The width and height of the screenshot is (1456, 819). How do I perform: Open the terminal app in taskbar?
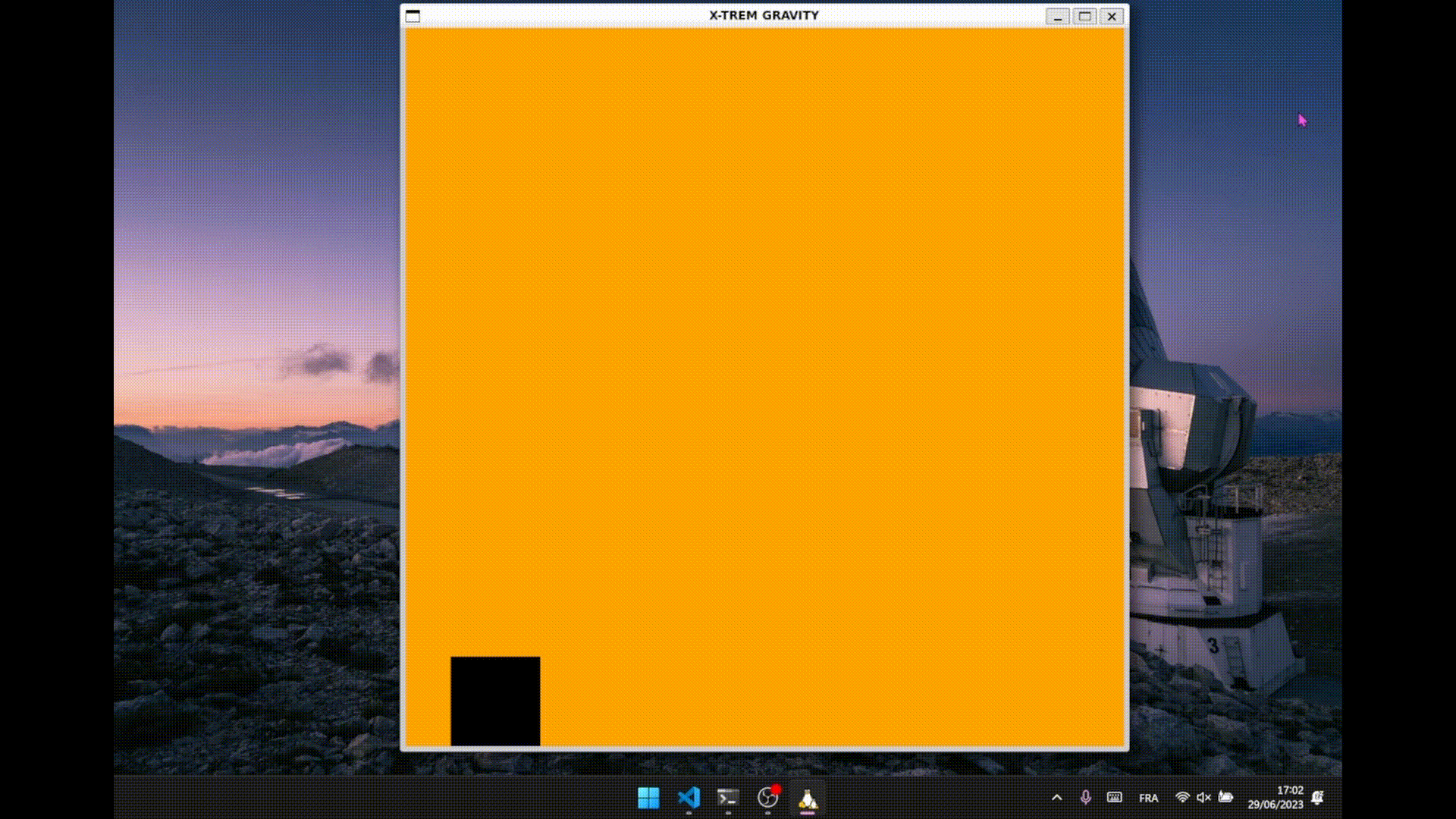click(728, 798)
